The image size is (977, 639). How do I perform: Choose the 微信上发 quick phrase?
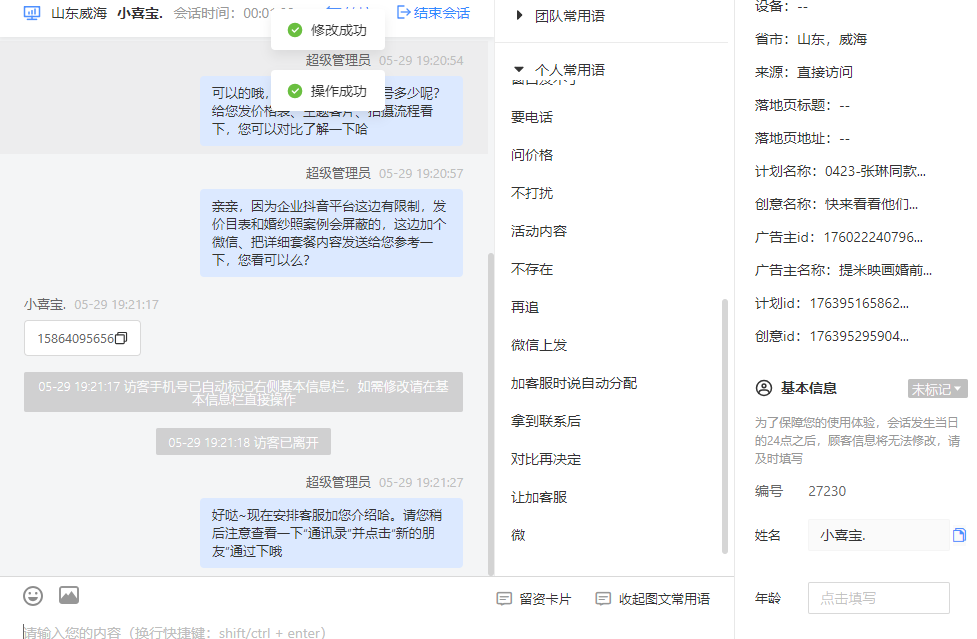tap(539, 345)
